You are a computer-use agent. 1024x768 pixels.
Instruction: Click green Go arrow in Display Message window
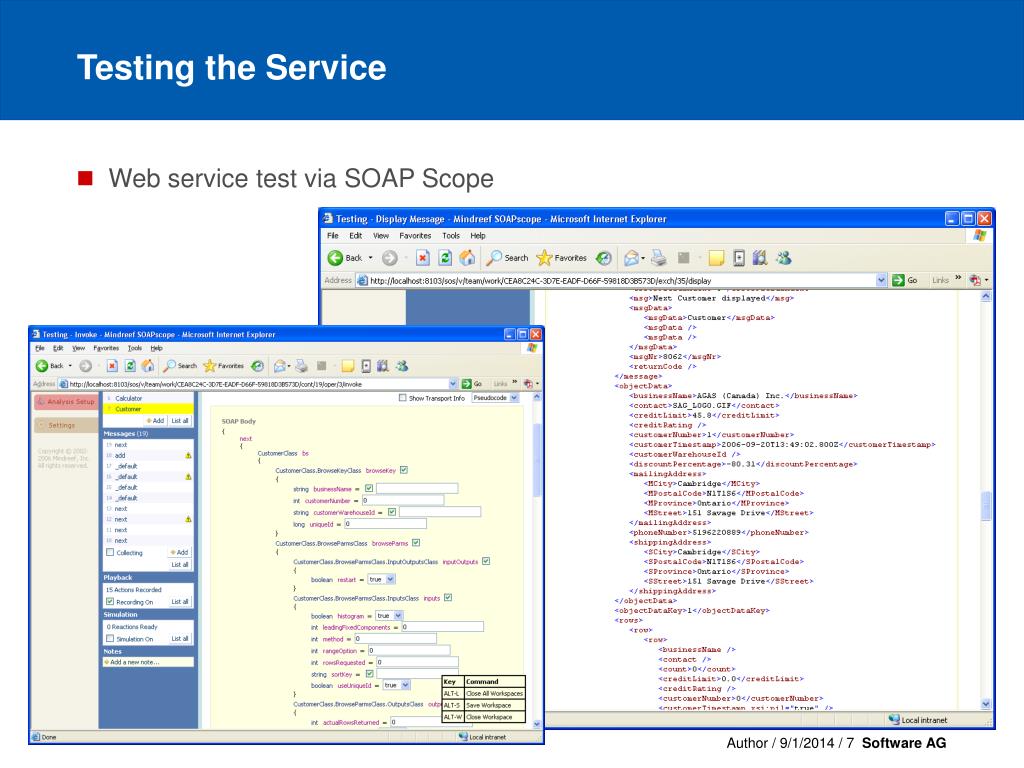click(x=899, y=280)
